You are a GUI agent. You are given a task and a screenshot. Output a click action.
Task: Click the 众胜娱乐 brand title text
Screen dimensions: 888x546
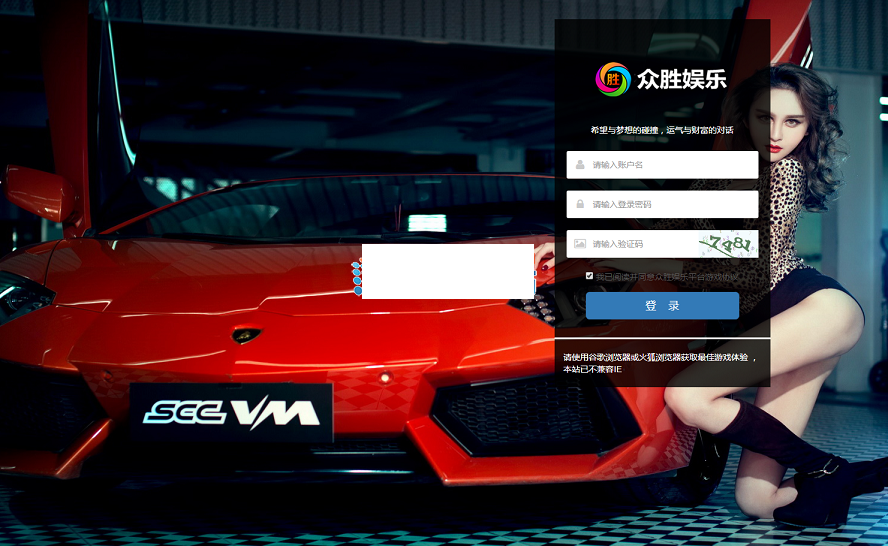(681, 80)
